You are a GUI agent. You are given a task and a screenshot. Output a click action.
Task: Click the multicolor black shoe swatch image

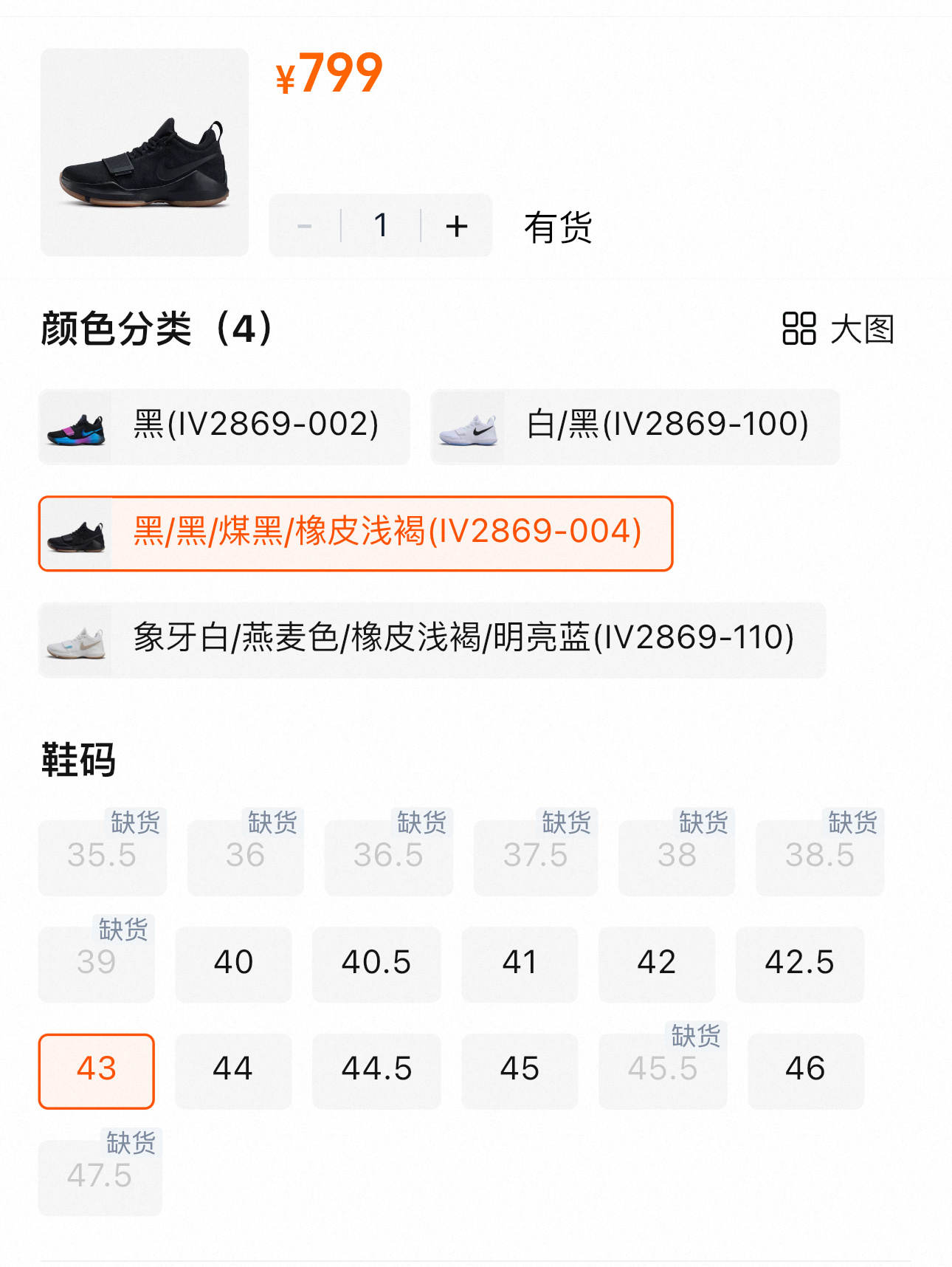click(x=75, y=428)
